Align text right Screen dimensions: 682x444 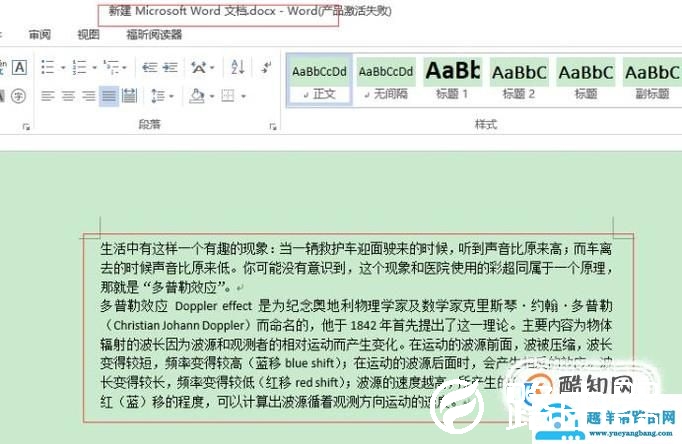88,96
